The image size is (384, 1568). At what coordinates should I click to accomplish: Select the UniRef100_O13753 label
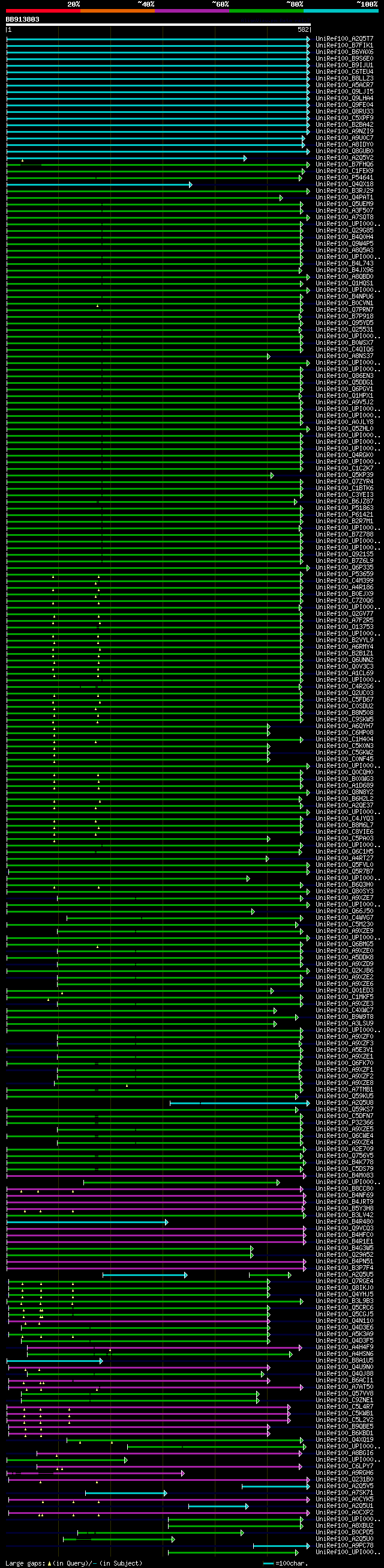tap(344, 627)
